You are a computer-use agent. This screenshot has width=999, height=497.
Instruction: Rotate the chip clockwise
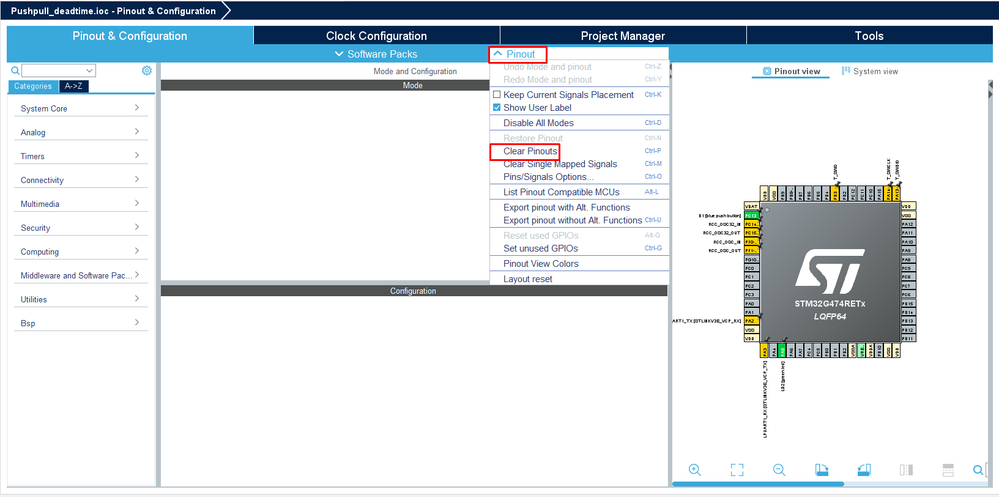point(821,470)
